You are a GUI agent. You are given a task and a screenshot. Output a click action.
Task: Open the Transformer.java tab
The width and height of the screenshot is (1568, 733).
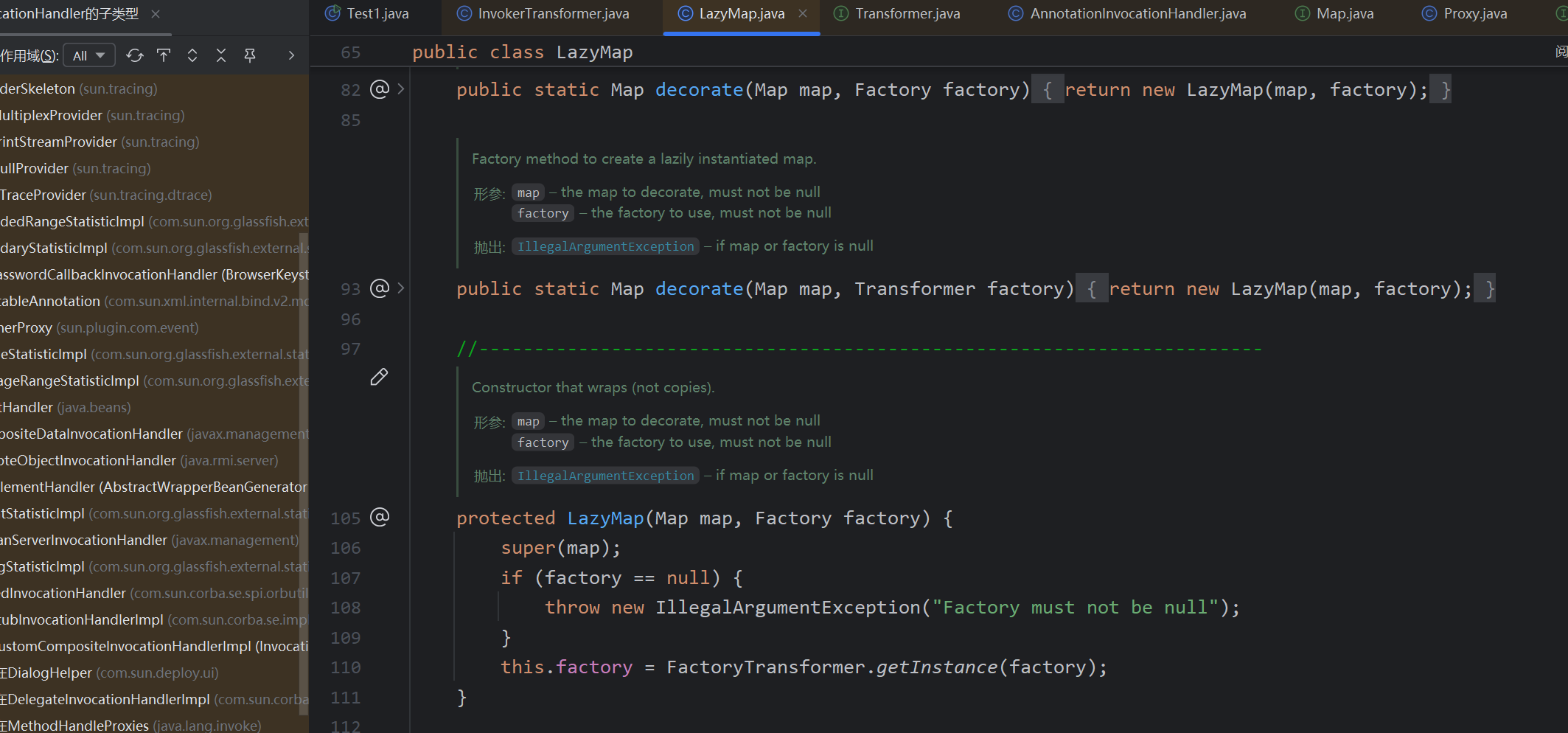coord(897,14)
